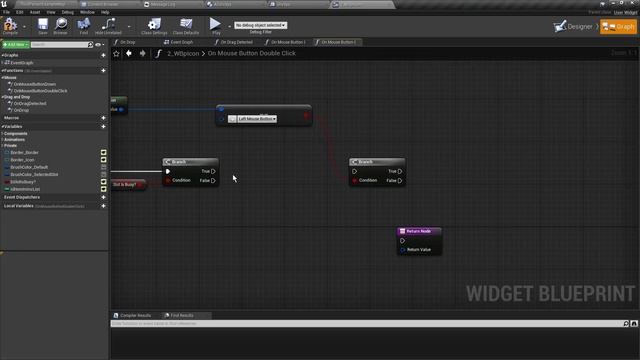Click the Return Value pin on Return Node

[x=402, y=249]
